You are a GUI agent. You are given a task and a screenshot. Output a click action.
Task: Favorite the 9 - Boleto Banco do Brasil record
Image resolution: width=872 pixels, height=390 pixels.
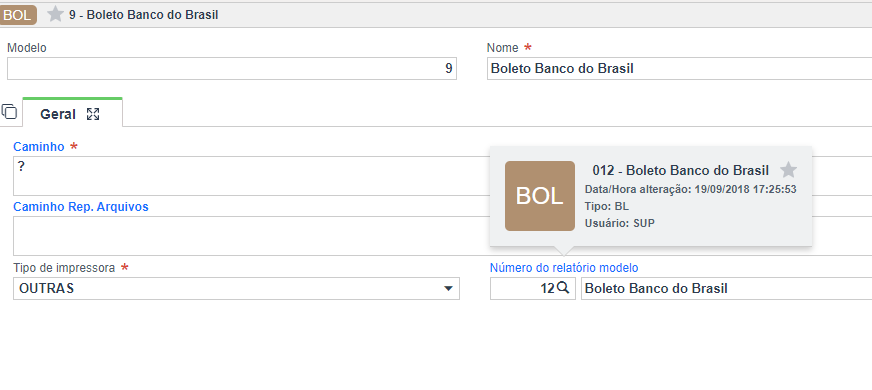point(55,14)
